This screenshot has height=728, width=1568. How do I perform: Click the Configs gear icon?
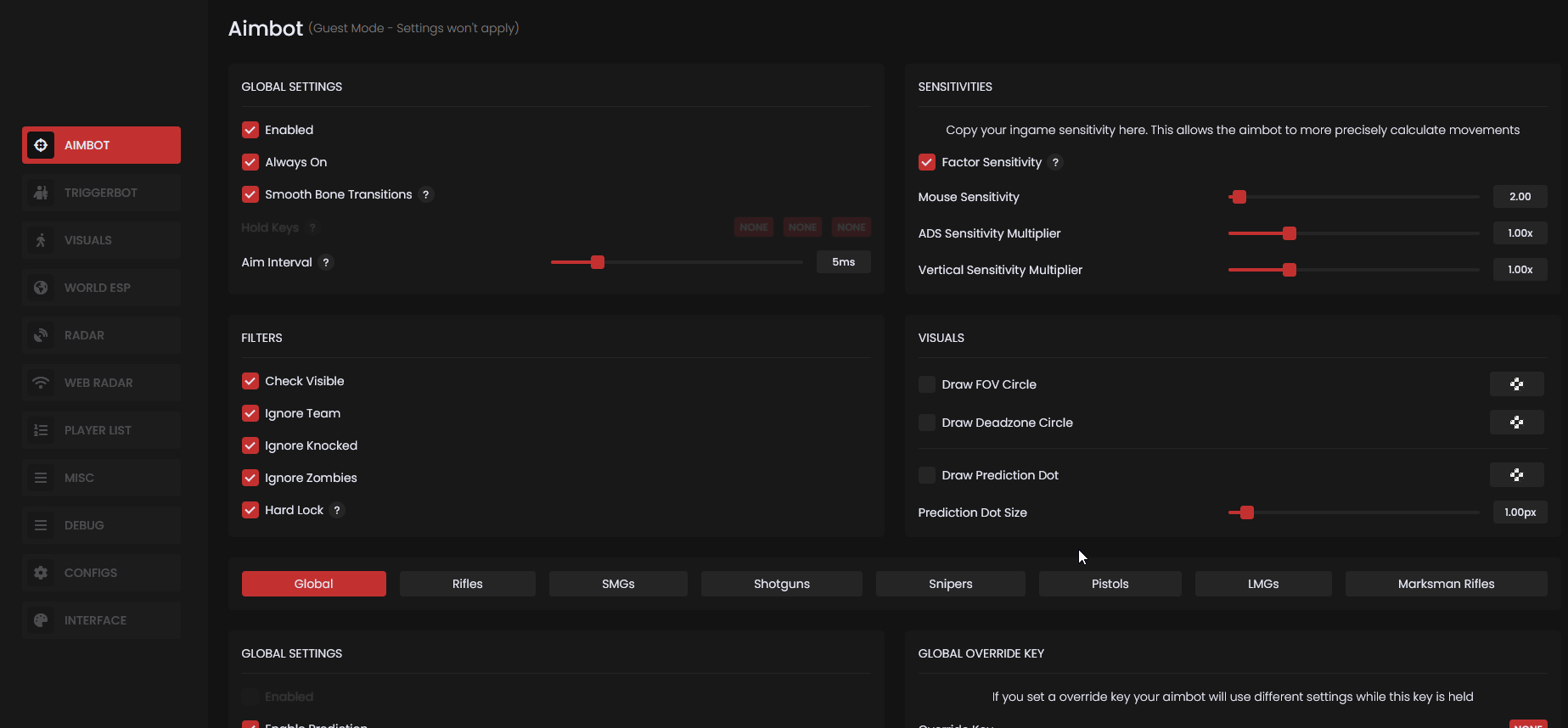(41, 573)
